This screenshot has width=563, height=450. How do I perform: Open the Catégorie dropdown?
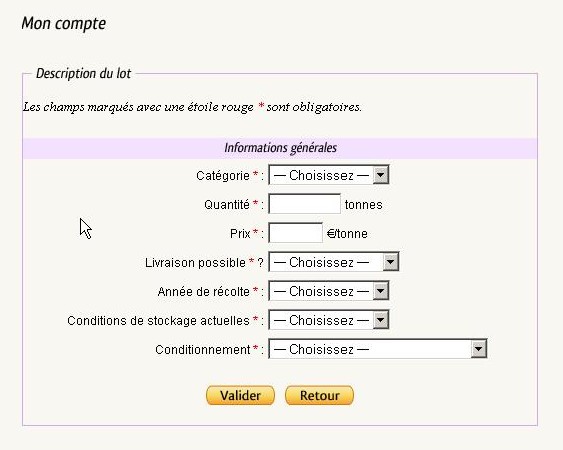point(329,175)
